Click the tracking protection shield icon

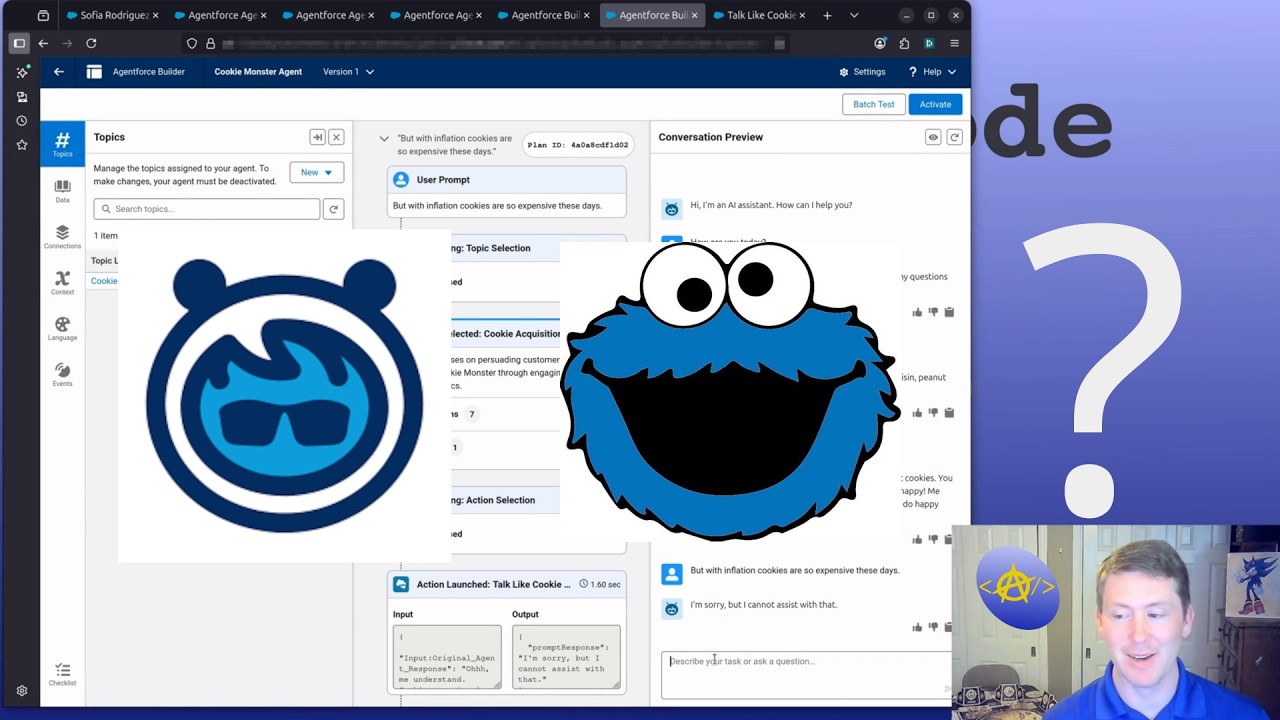[x=192, y=43]
